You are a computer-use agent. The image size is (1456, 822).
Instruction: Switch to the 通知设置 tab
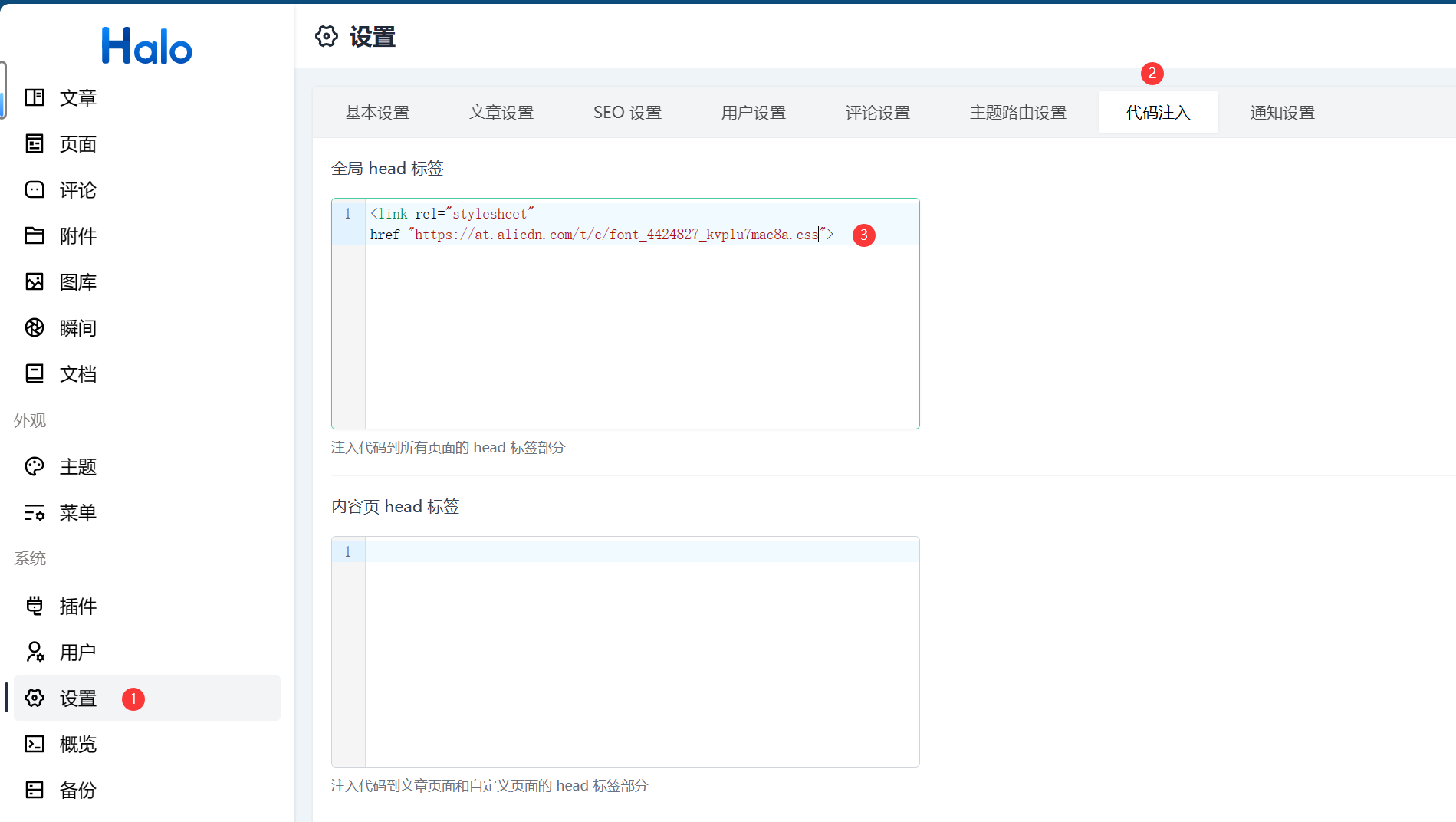[1282, 113]
